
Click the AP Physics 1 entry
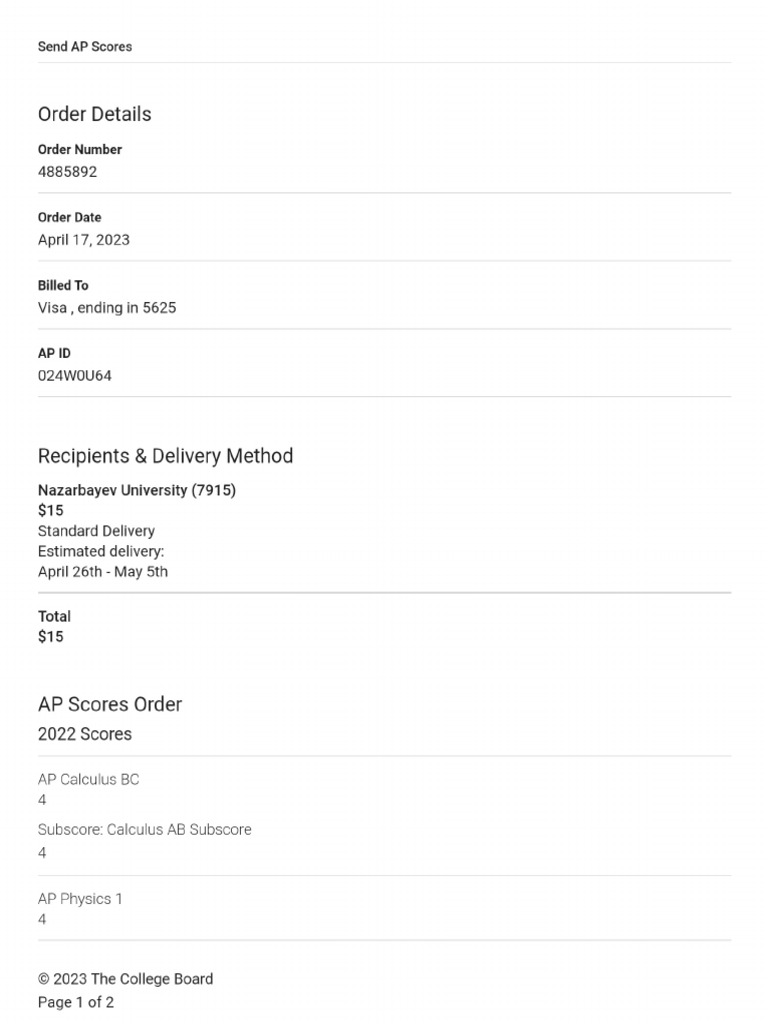tap(80, 899)
